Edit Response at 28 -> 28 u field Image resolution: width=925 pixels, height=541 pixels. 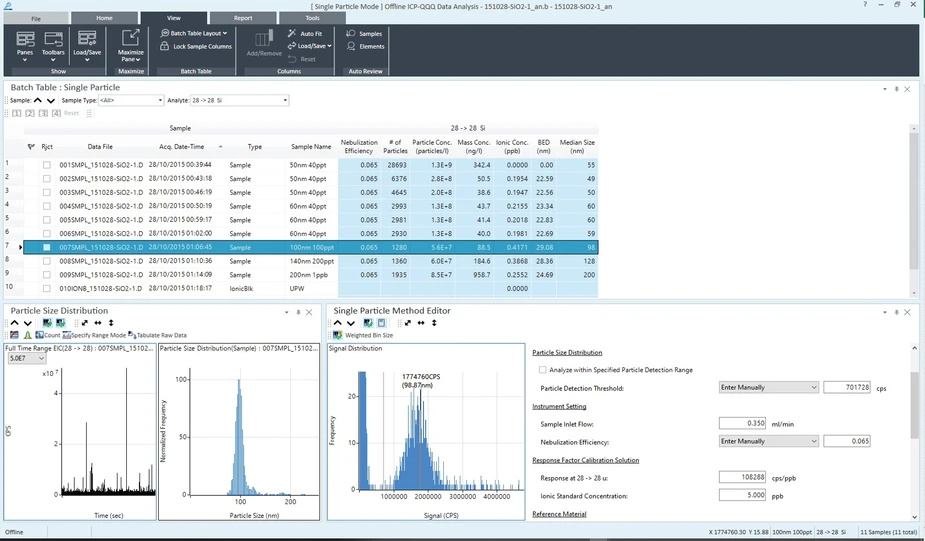tap(743, 477)
